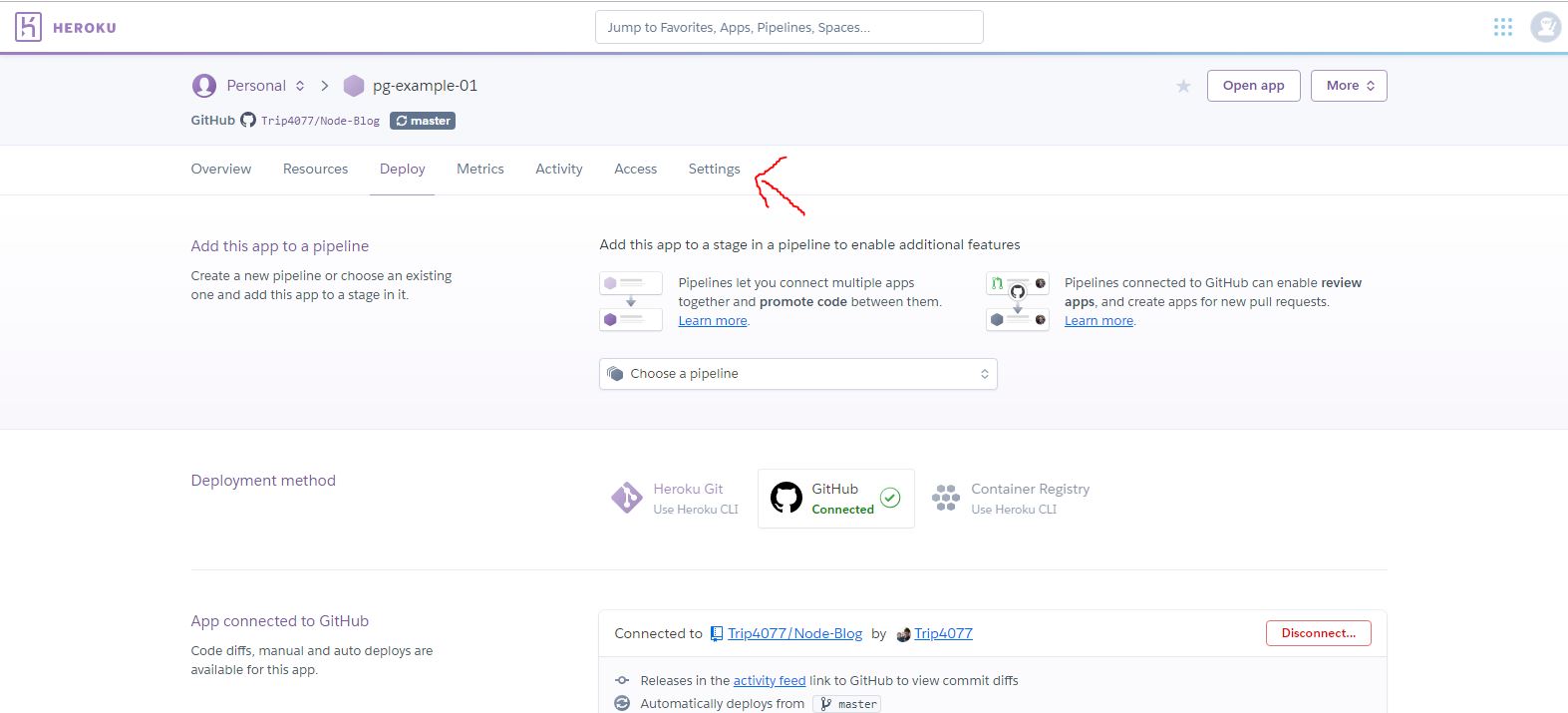Open the Metrics tab
The width and height of the screenshot is (1568, 713).
(x=480, y=170)
